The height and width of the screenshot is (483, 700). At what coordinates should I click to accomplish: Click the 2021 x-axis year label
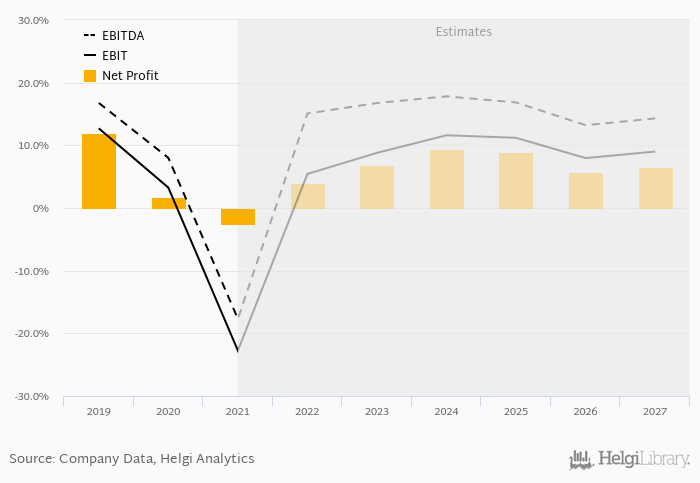click(x=238, y=411)
